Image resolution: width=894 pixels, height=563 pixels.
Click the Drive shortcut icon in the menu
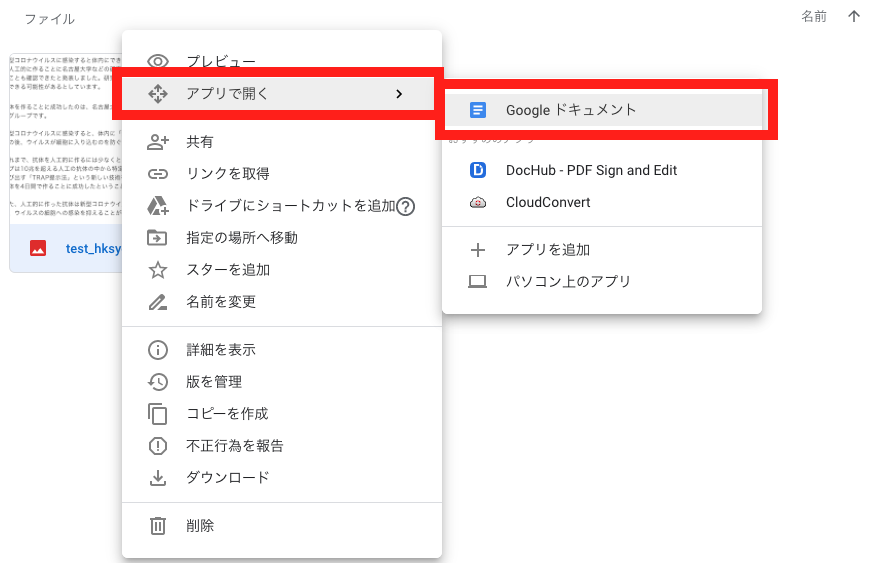(x=158, y=206)
